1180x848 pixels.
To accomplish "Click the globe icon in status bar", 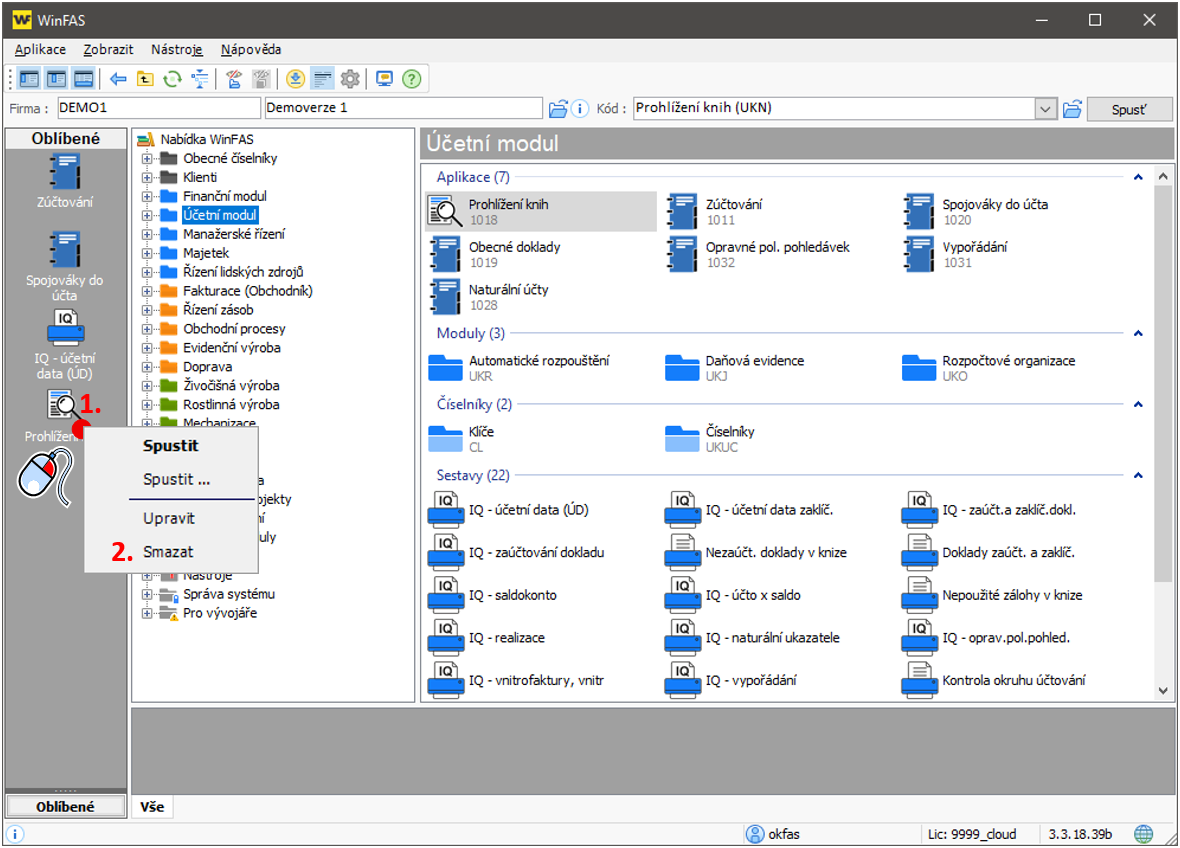I will 1143,834.
